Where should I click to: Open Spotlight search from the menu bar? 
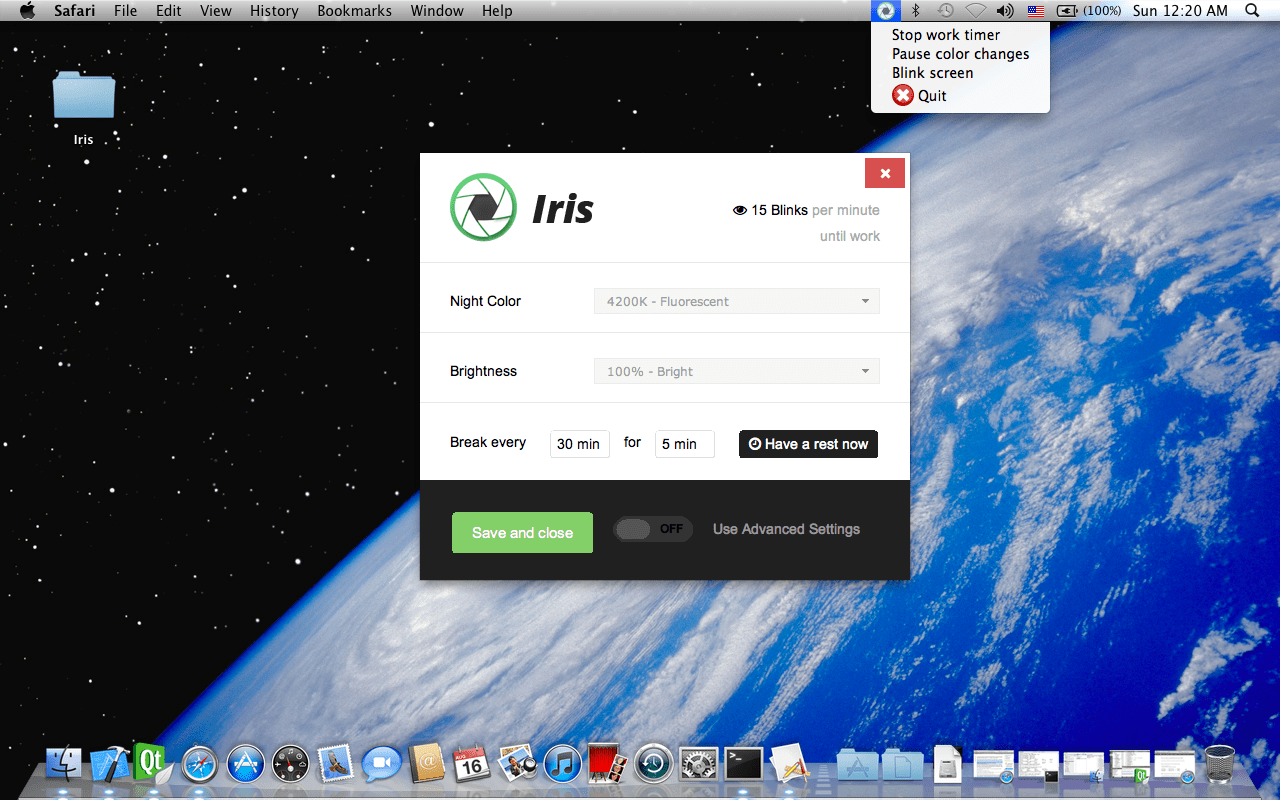point(1251,11)
